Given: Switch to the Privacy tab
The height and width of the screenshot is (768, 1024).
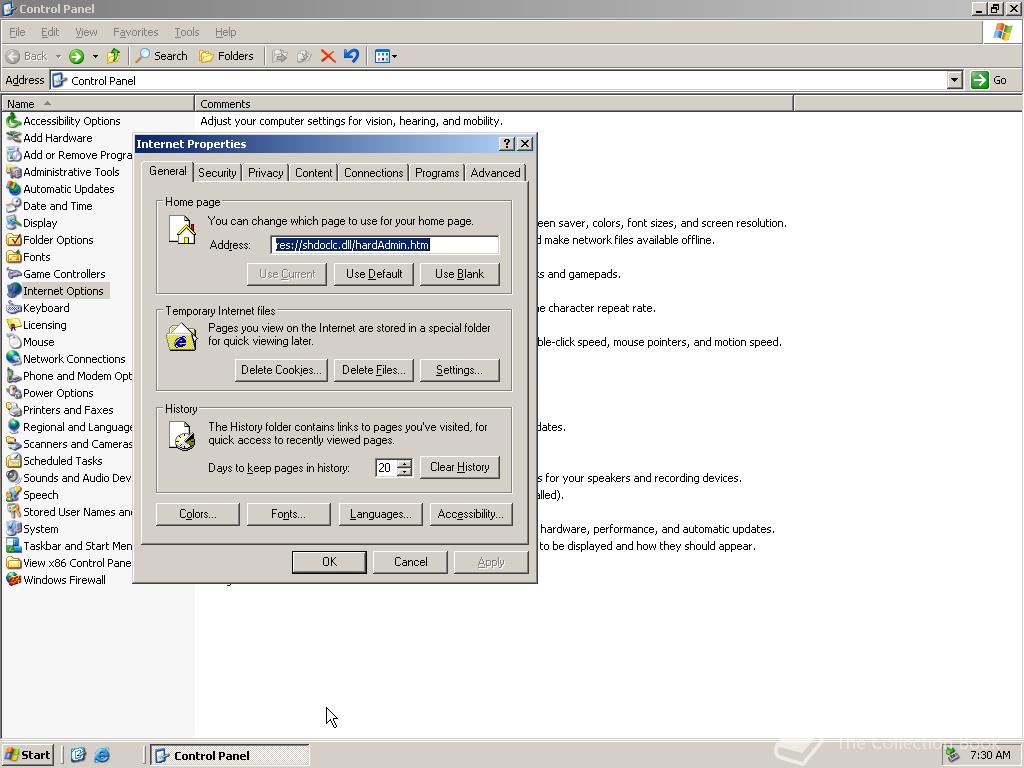Looking at the screenshot, I should pos(265,173).
